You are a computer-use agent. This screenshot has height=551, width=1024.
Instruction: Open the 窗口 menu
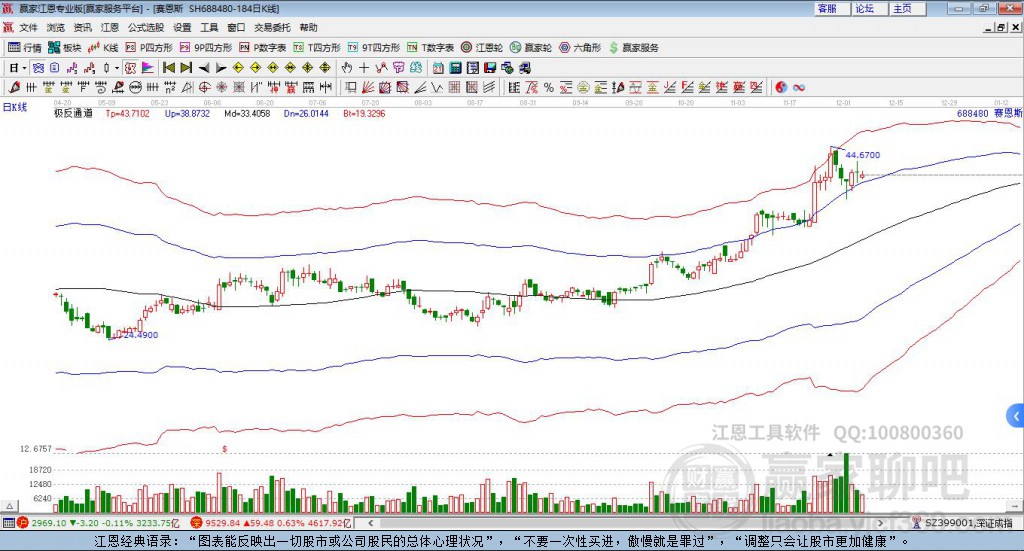236,27
